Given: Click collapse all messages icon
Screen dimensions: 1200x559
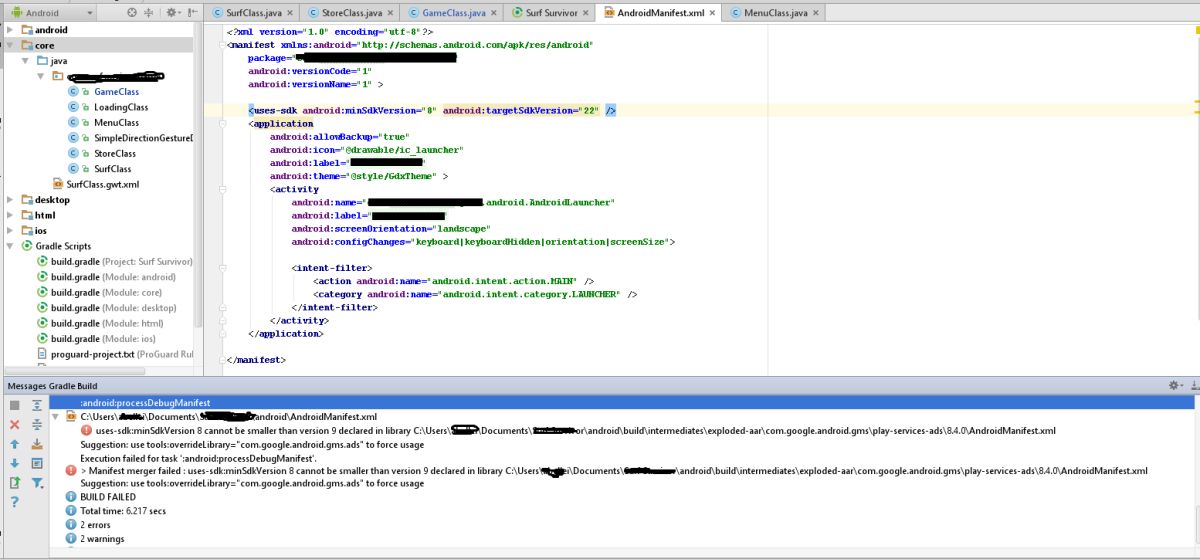Looking at the screenshot, I should click(37, 425).
